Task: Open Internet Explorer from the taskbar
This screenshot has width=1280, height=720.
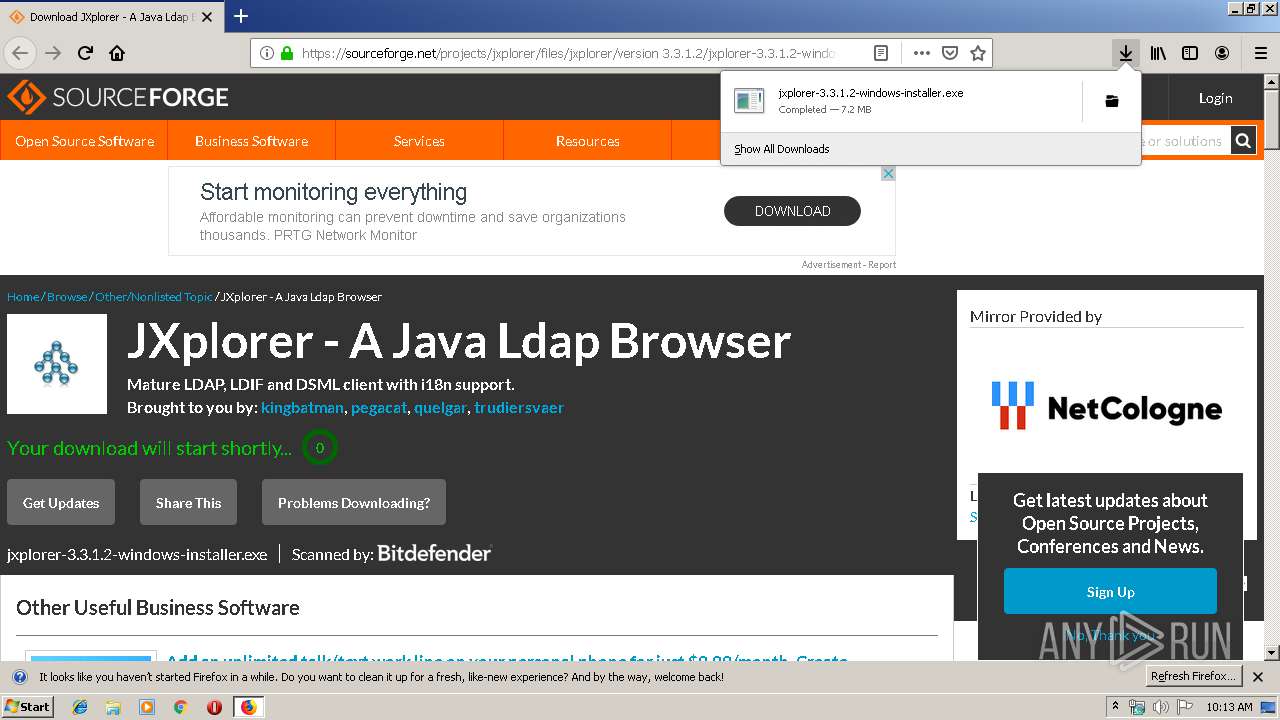Action: tap(80, 707)
